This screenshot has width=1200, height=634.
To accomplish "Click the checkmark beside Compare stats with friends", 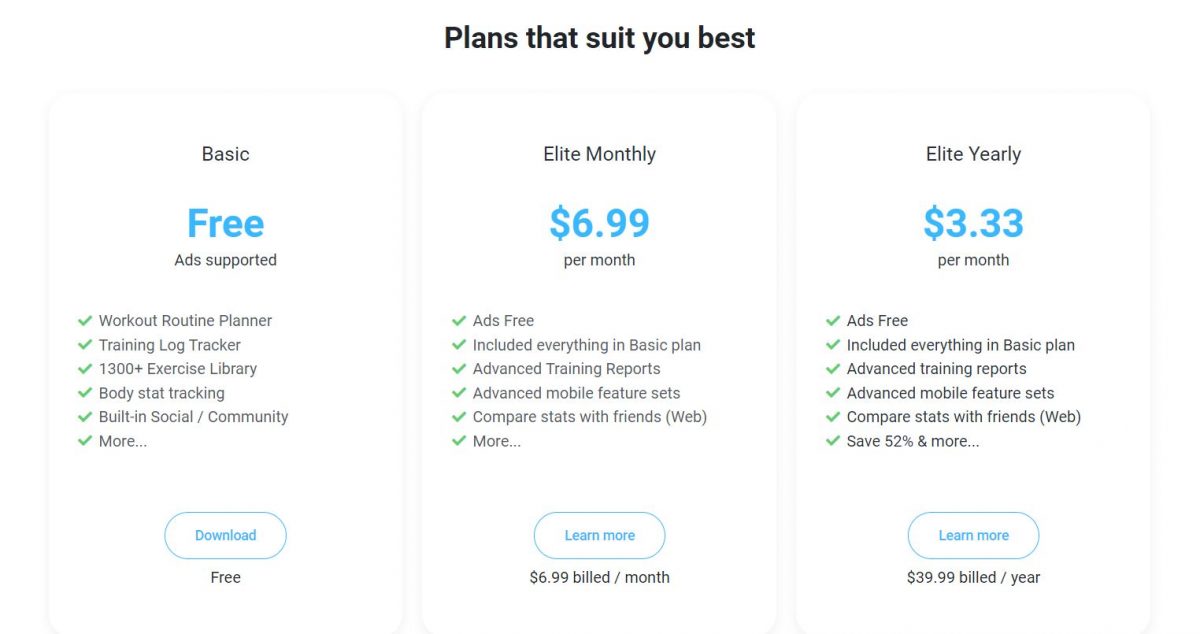I will pos(459,416).
